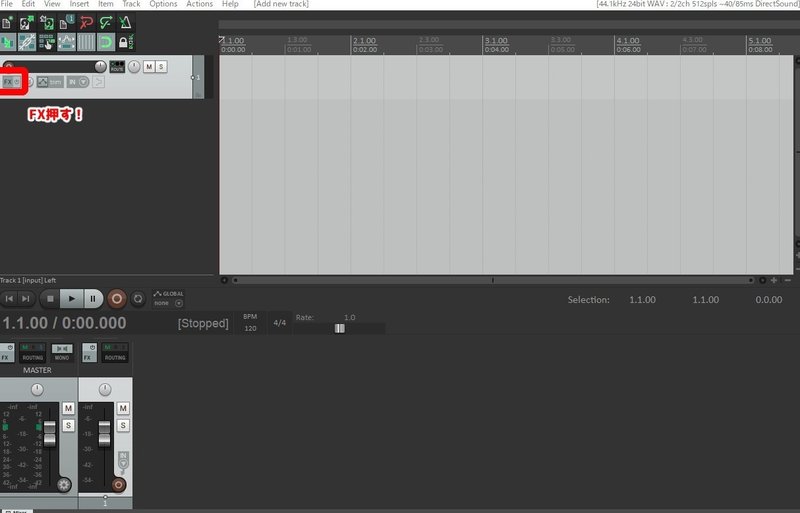The image size is (800, 513).
Task: Click the MASTER volume fader in the mixer
Action: (x=49, y=434)
